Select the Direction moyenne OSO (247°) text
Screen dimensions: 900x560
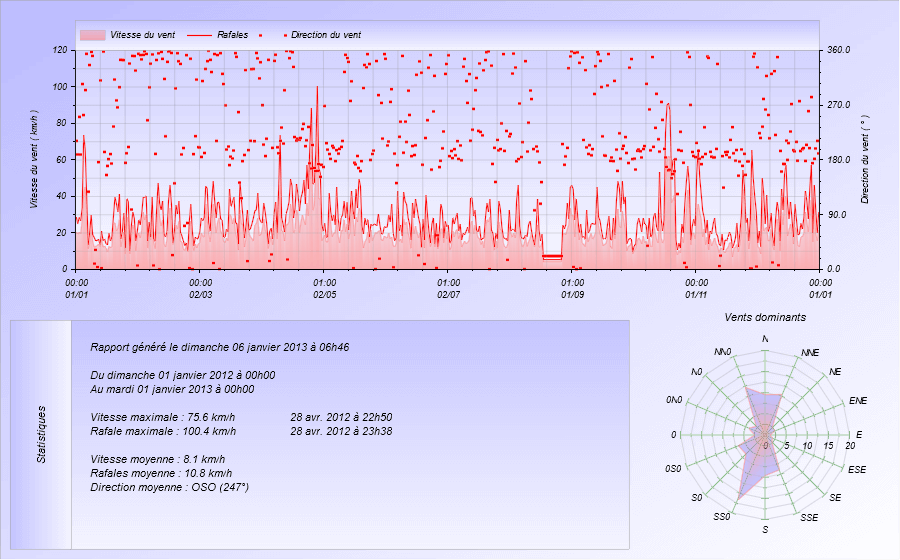(x=169, y=487)
